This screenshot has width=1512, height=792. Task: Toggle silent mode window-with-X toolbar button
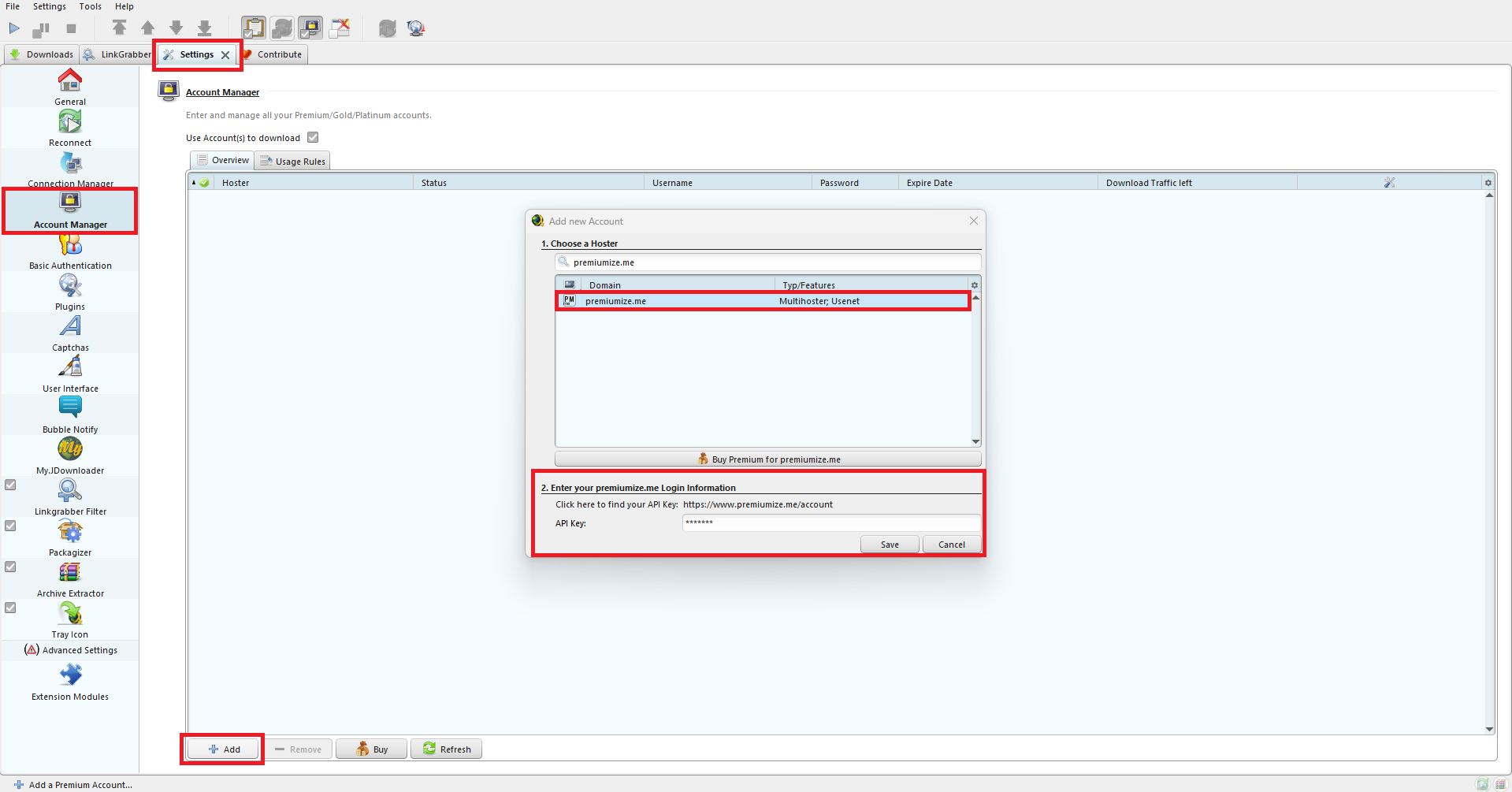click(340, 28)
